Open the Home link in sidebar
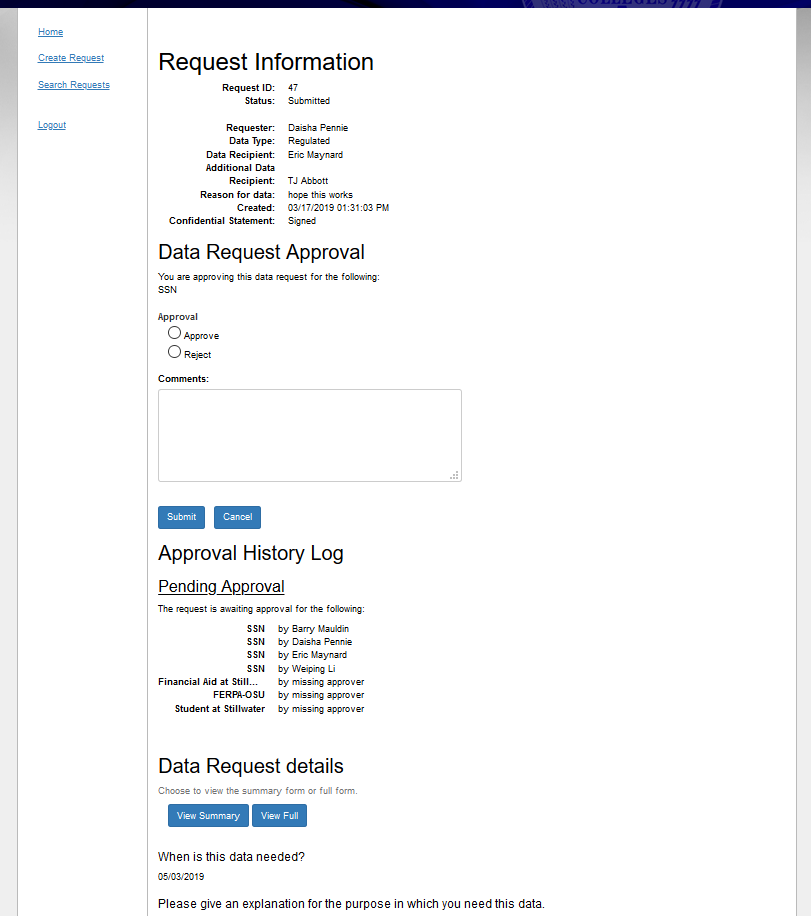 point(50,32)
